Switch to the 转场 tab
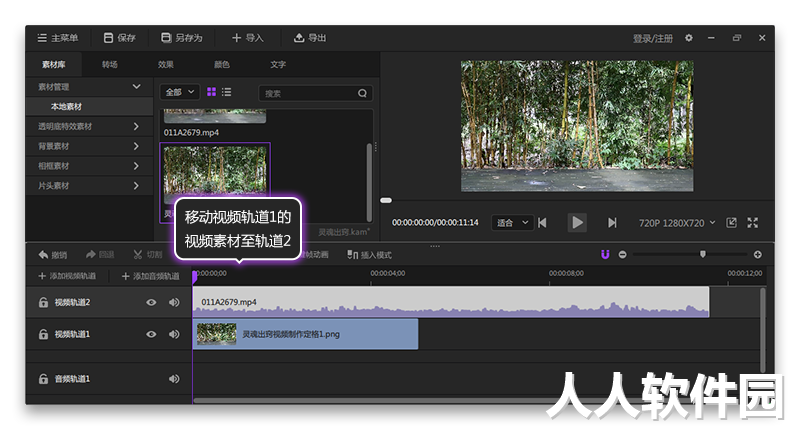The height and width of the screenshot is (430, 800). click(x=110, y=65)
